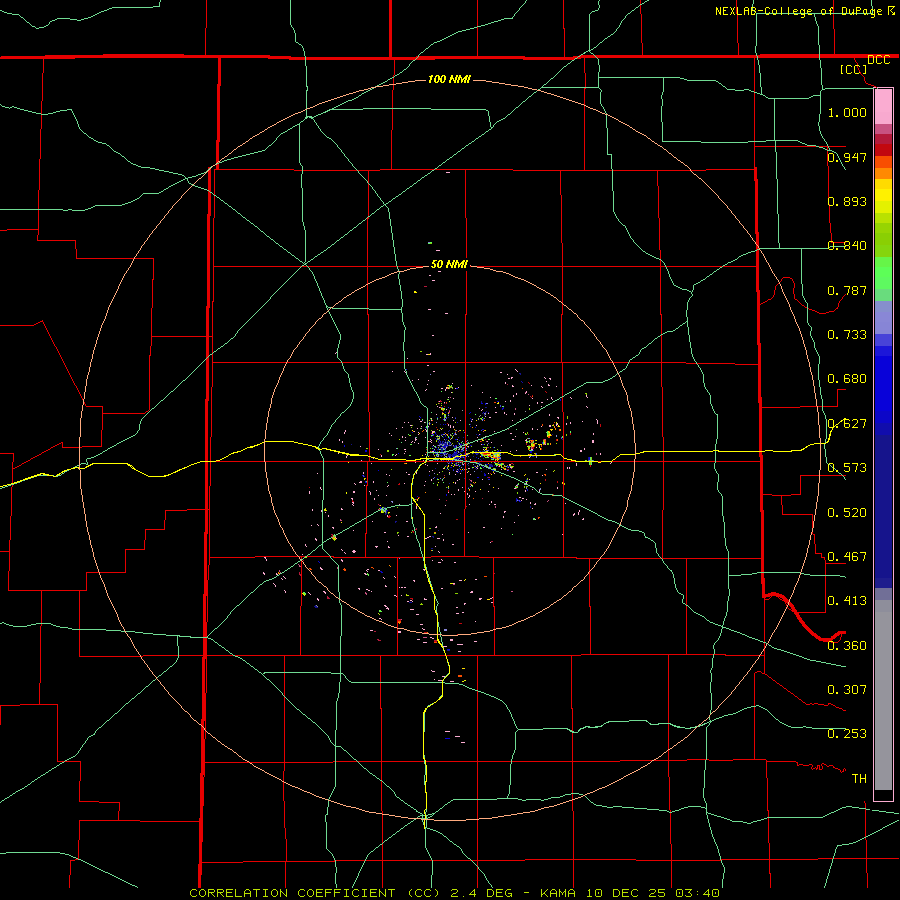The width and height of the screenshot is (900, 900).
Task: Pick the gray segment of the color bar
Action: click(883, 695)
